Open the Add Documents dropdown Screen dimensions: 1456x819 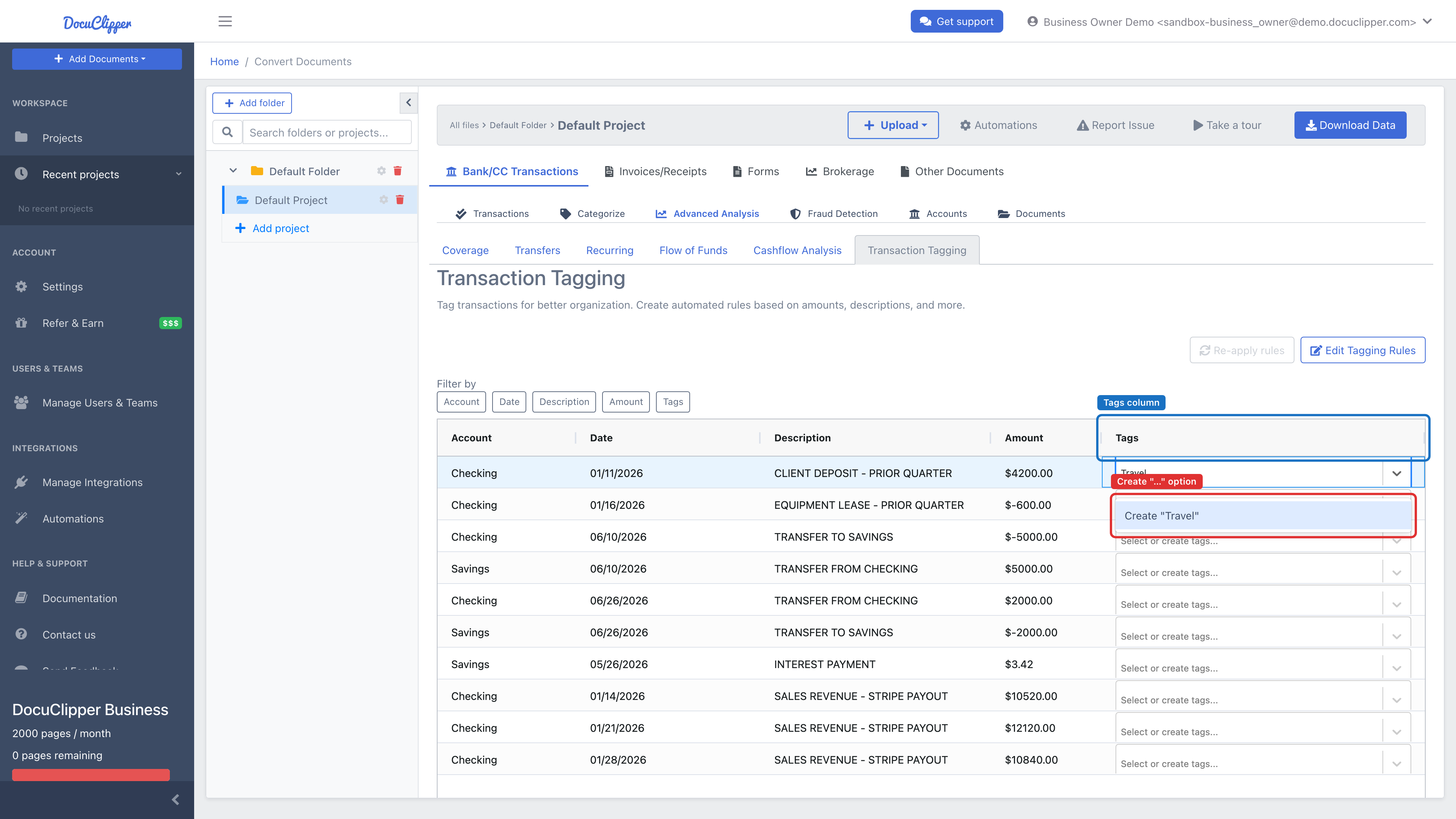tap(97, 59)
